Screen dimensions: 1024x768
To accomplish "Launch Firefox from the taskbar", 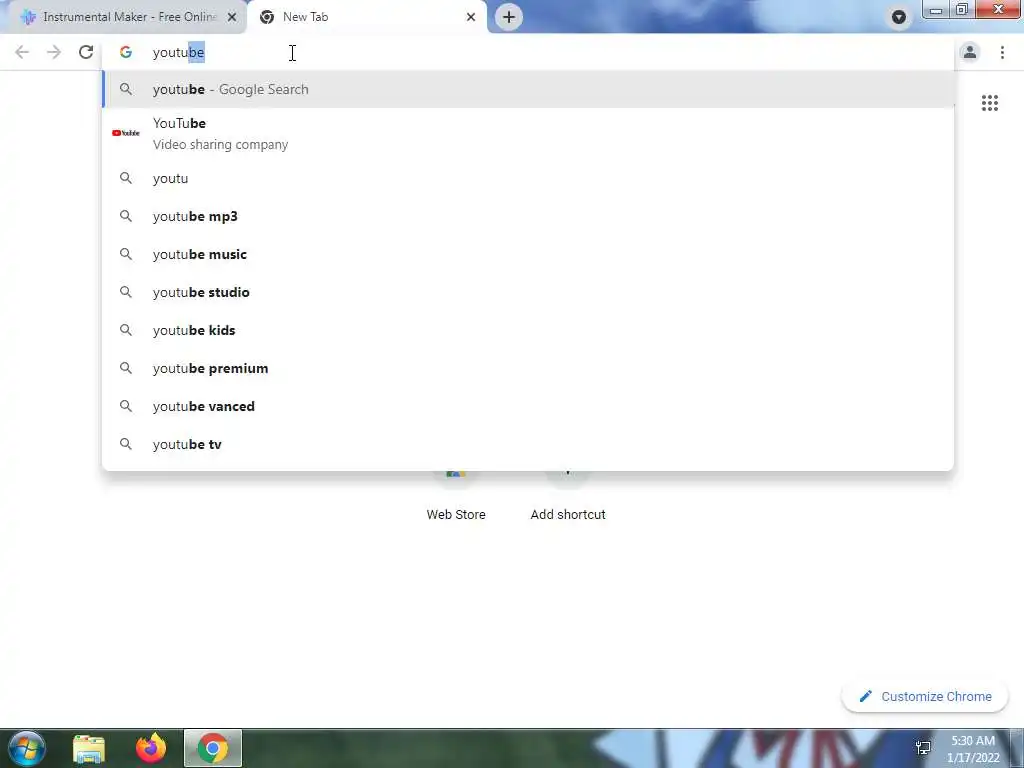I will (x=151, y=748).
